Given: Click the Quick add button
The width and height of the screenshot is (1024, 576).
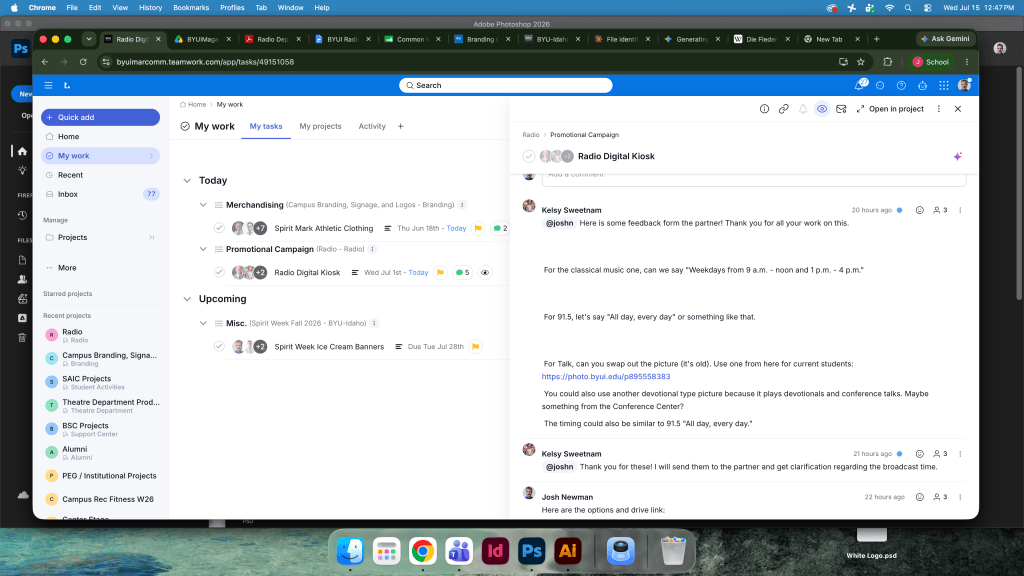Looking at the screenshot, I should coord(101,117).
